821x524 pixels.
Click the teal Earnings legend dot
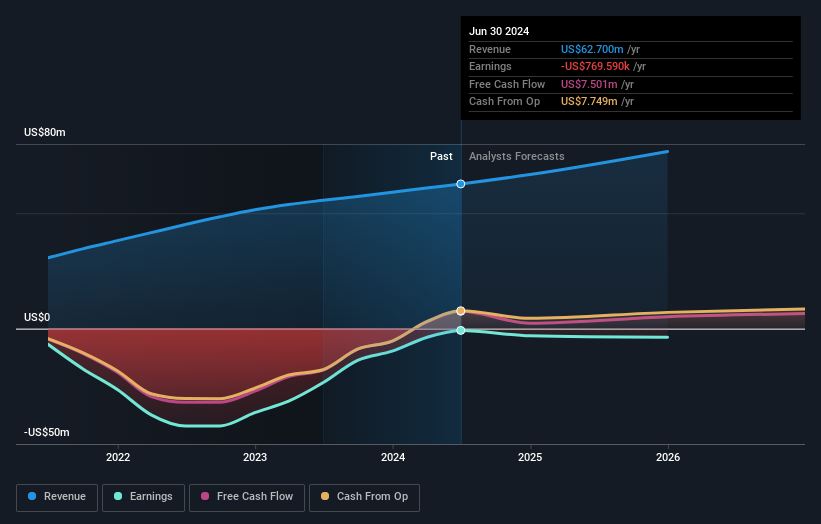tap(118, 496)
